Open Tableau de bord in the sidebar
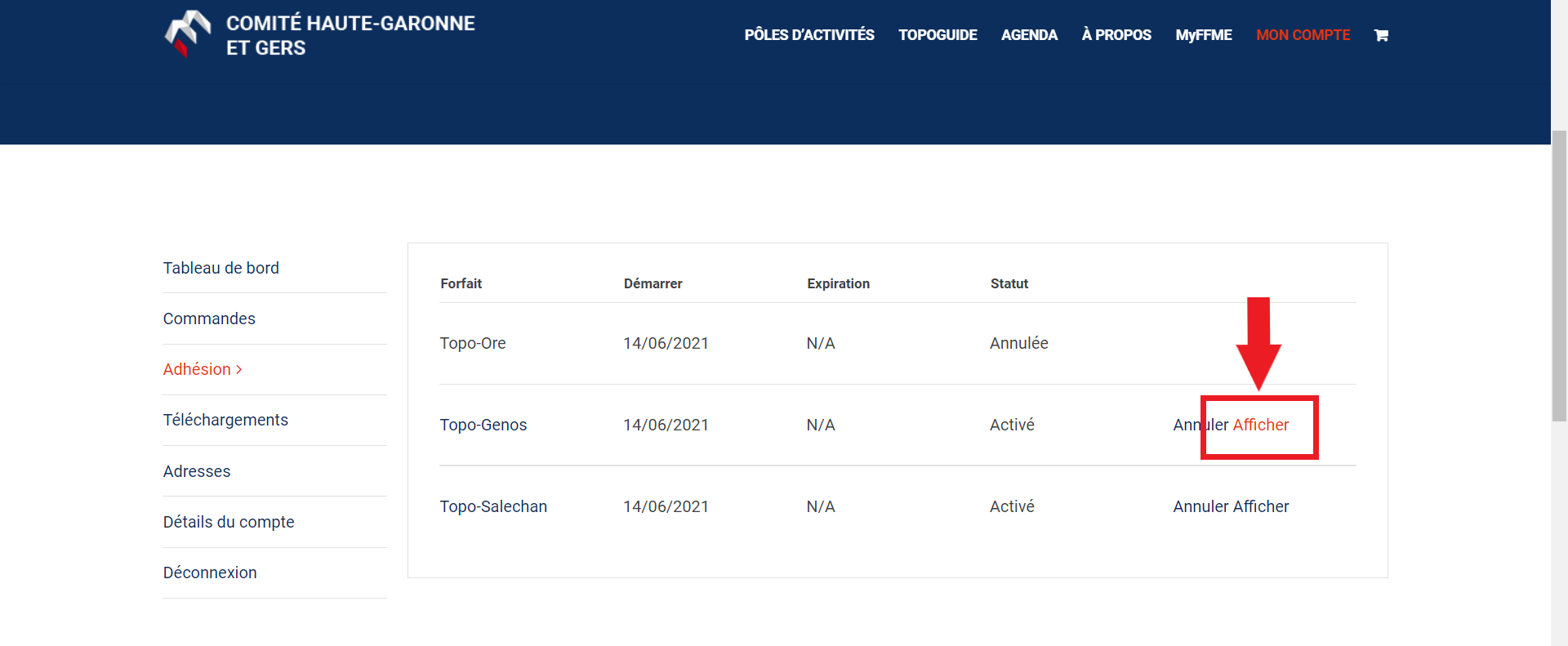Viewport: 1568px width, 646px height. 220,268
